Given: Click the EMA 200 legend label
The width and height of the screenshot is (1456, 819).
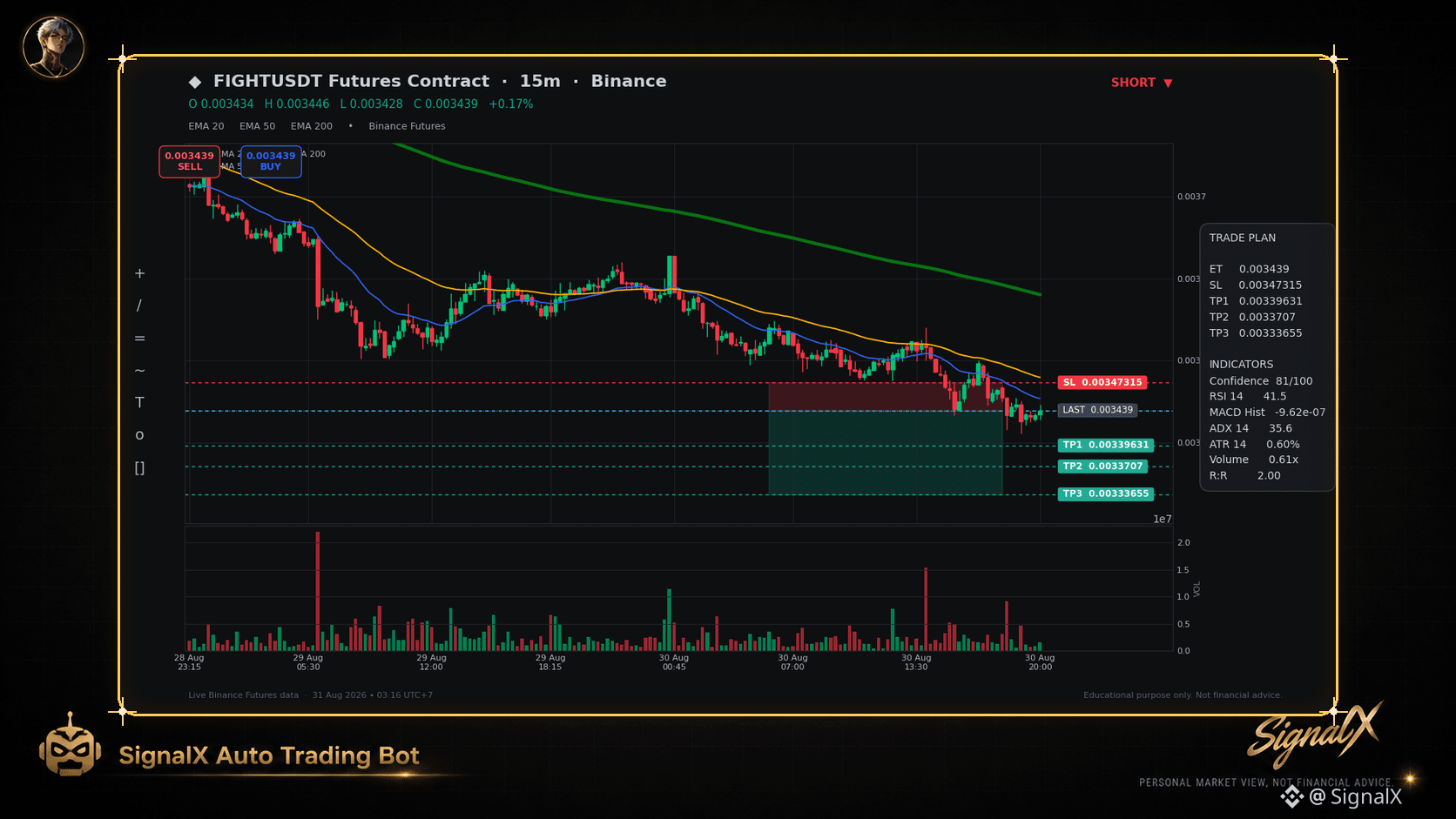Looking at the screenshot, I should pyautogui.click(x=312, y=126).
